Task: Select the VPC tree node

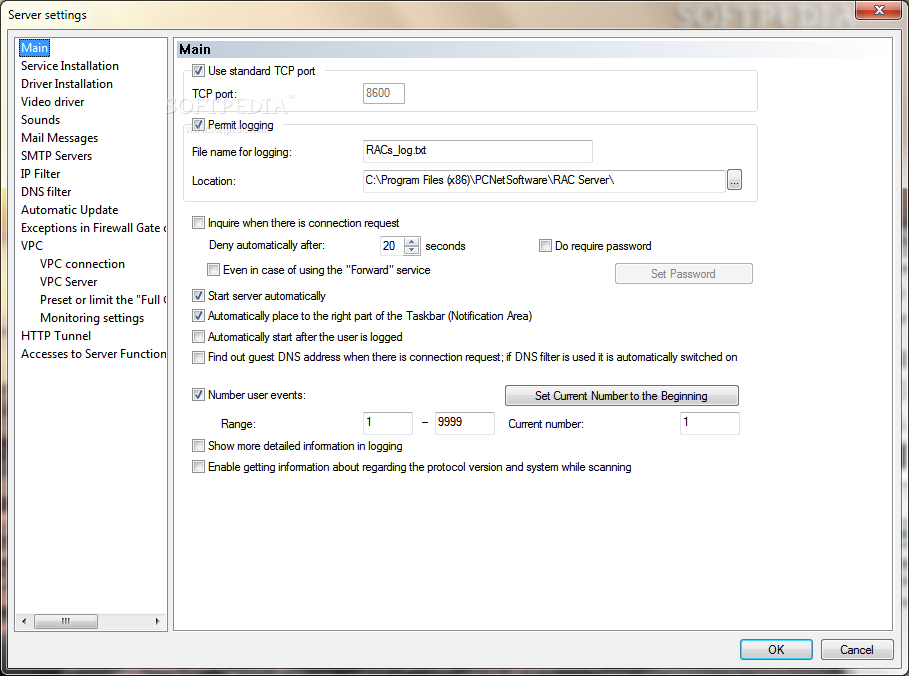Action: tap(32, 246)
